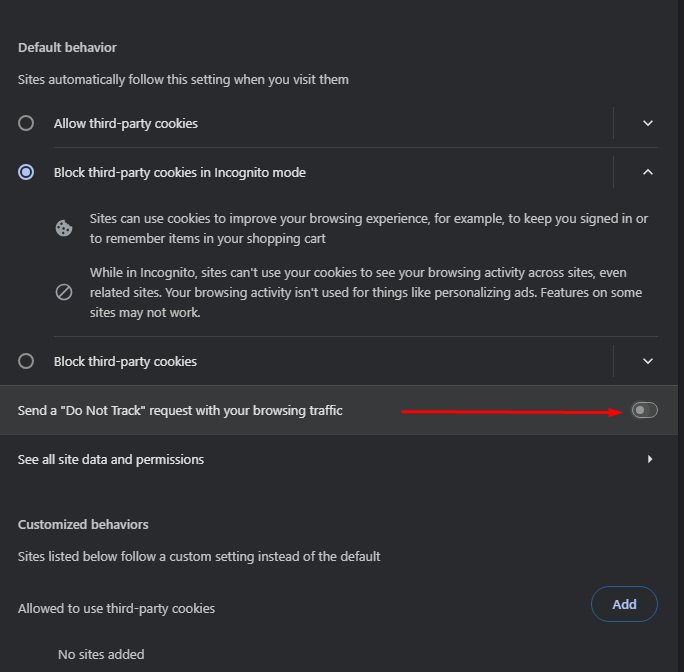Expand details for Allow third-party cookies

tap(648, 123)
